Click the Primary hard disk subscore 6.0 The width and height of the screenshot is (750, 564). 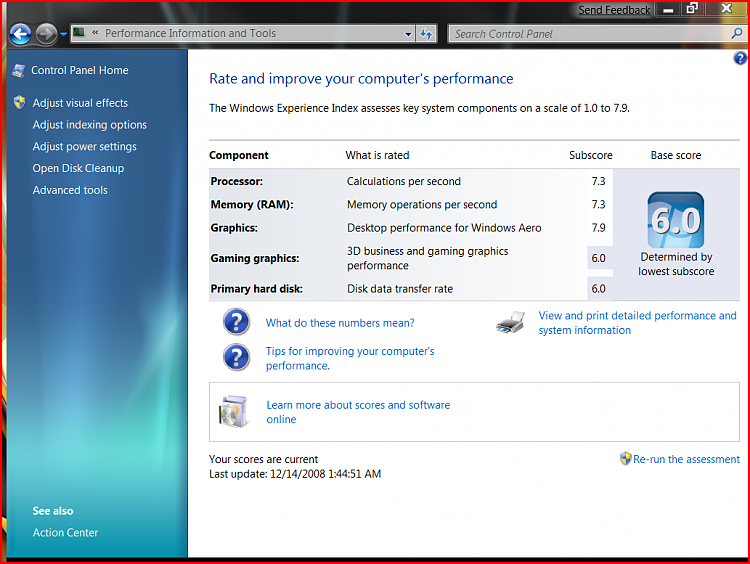click(598, 289)
